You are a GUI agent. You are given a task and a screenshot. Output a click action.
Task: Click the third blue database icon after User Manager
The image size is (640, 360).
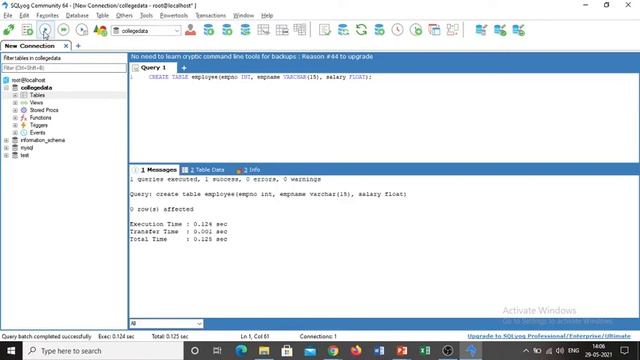pos(245,30)
